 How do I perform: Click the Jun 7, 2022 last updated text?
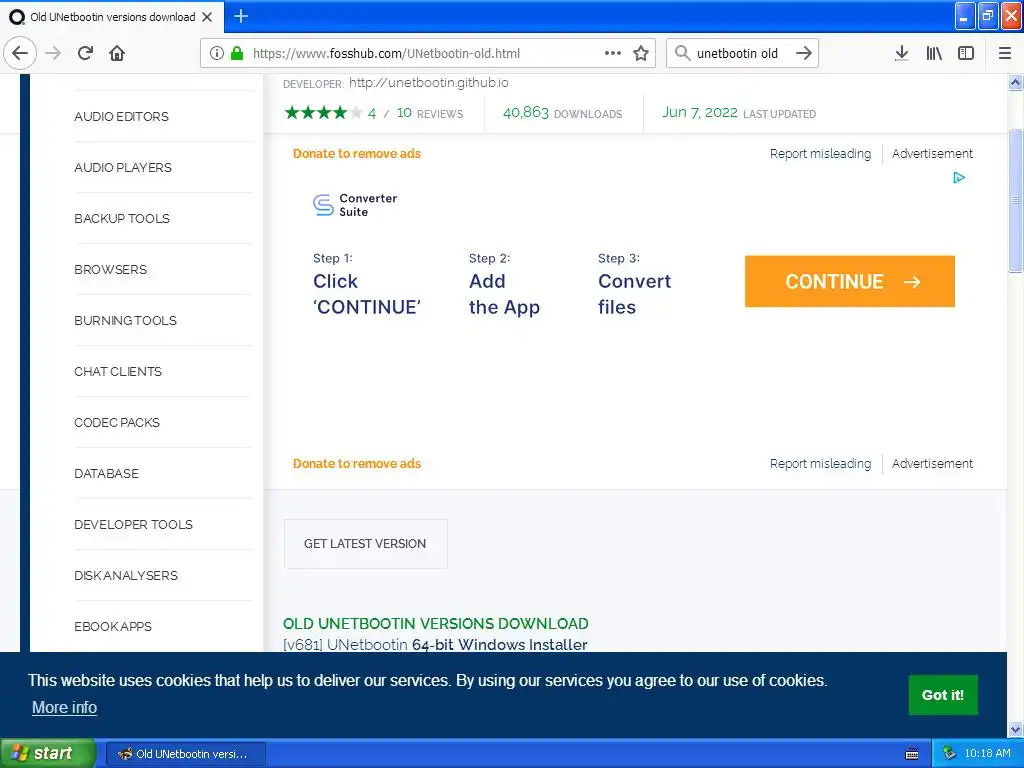coord(739,113)
